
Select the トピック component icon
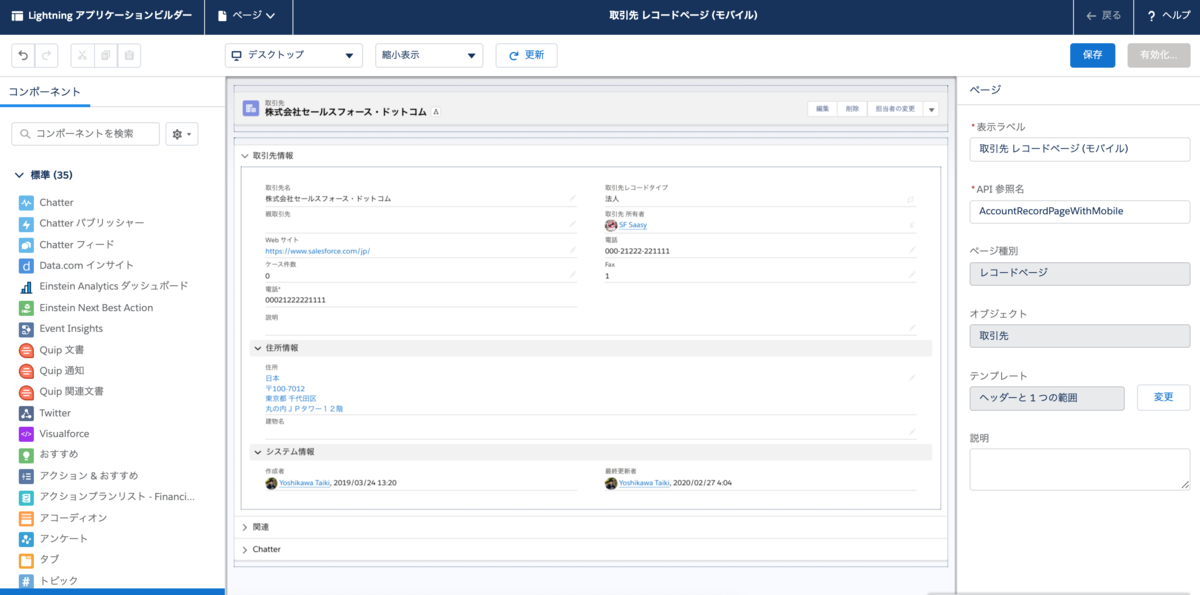pyautogui.click(x=27, y=580)
